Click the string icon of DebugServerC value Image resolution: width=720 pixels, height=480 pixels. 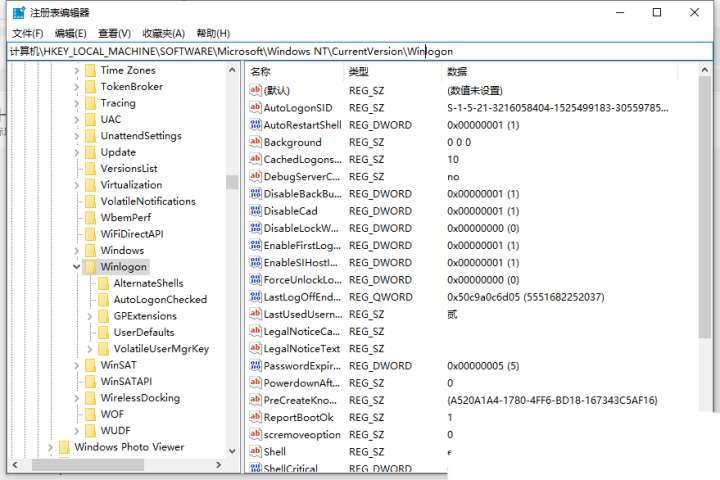tap(255, 176)
